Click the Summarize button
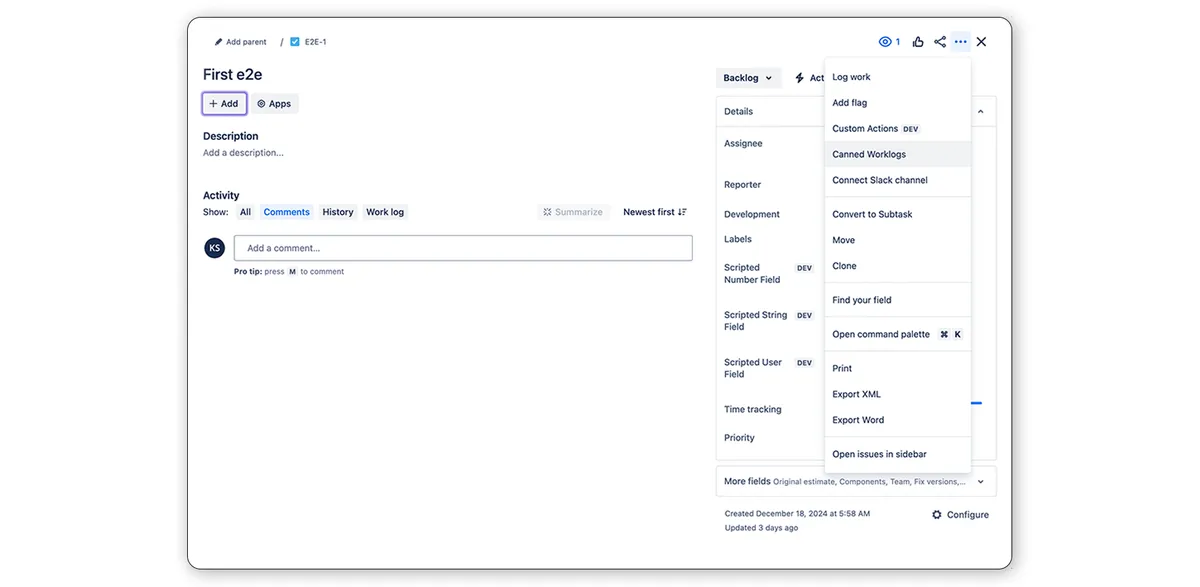The image size is (1200, 587). point(573,212)
